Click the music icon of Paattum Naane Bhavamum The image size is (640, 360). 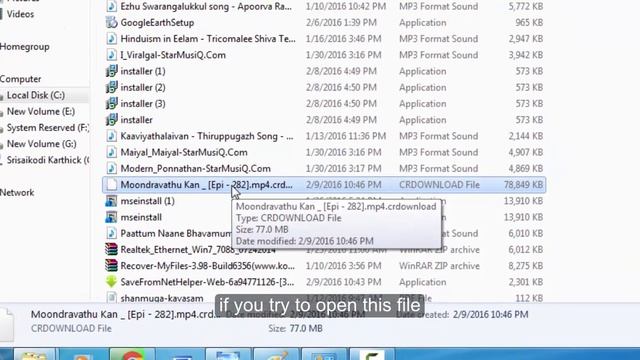tap(111, 233)
